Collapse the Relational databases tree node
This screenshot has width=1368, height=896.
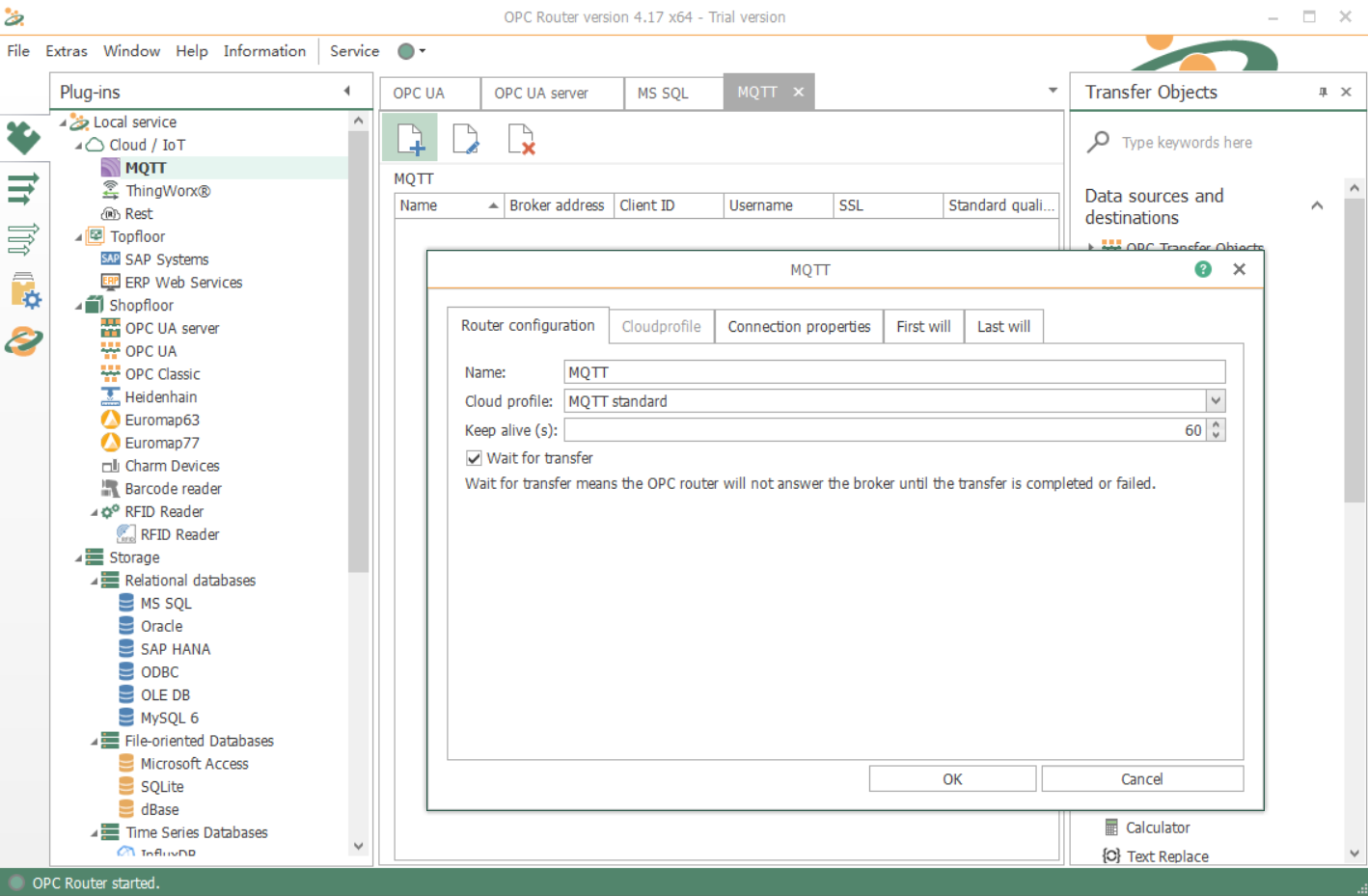click(x=95, y=581)
